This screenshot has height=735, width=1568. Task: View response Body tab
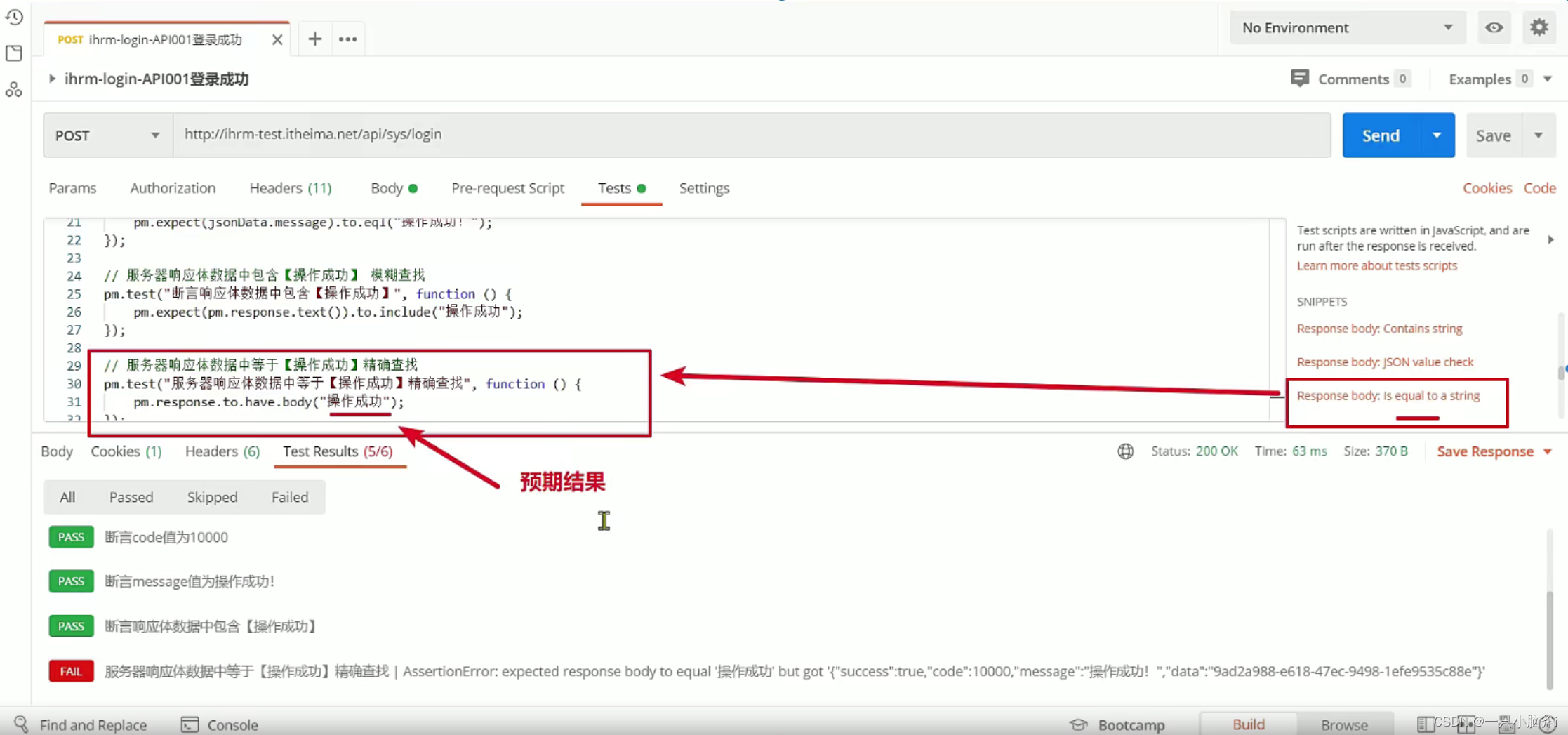point(57,451)
